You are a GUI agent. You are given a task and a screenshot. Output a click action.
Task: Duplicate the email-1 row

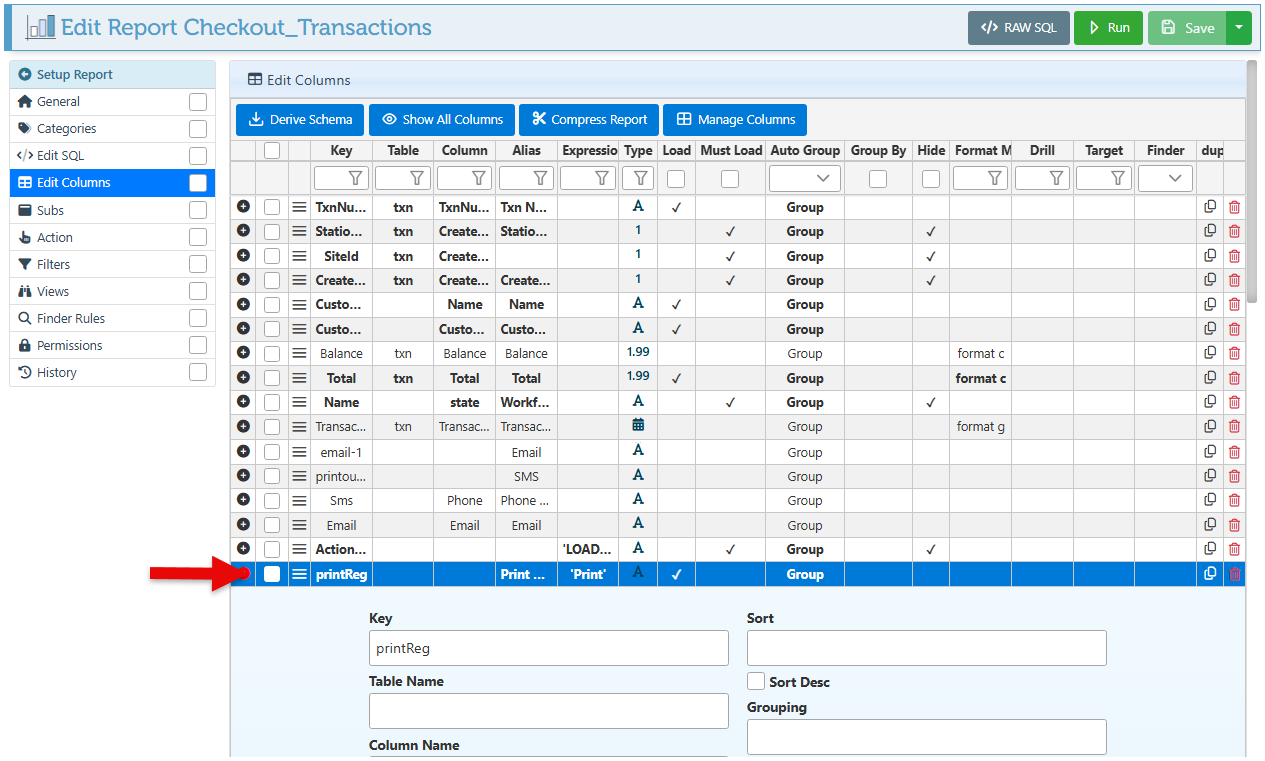pos(1210,451)
